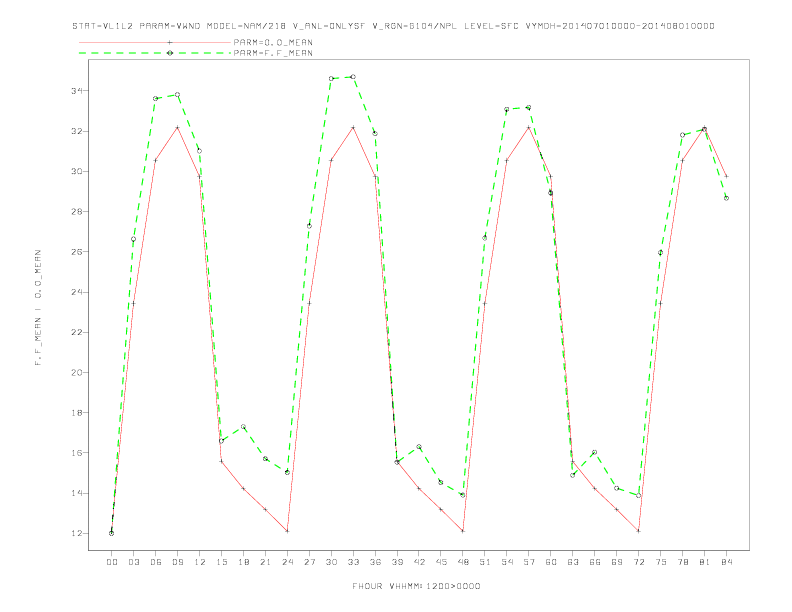
Task: Click x-axis tick label 78
Action: click(x=682, y=562)
